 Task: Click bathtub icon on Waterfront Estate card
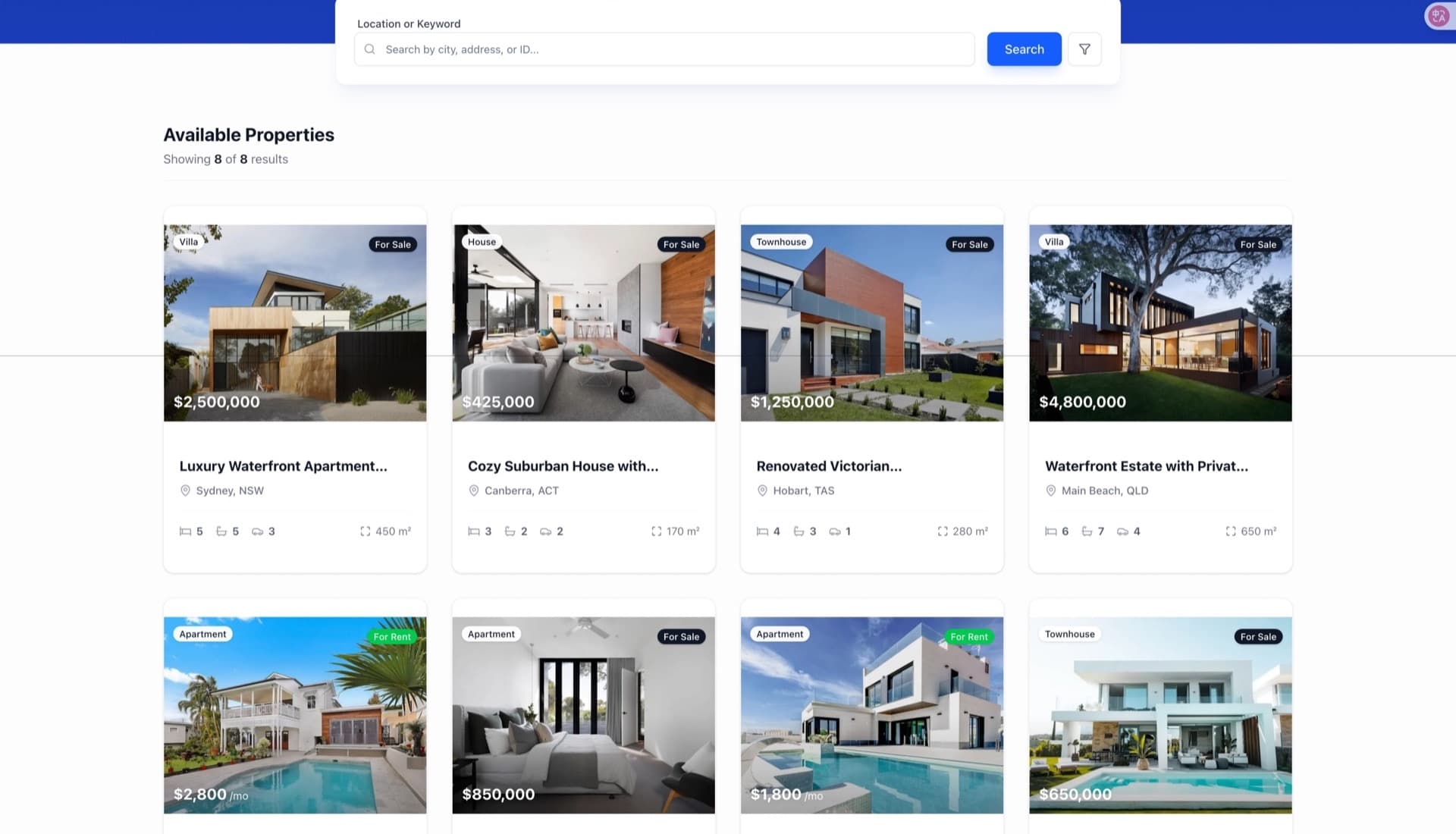(1087, 531)
